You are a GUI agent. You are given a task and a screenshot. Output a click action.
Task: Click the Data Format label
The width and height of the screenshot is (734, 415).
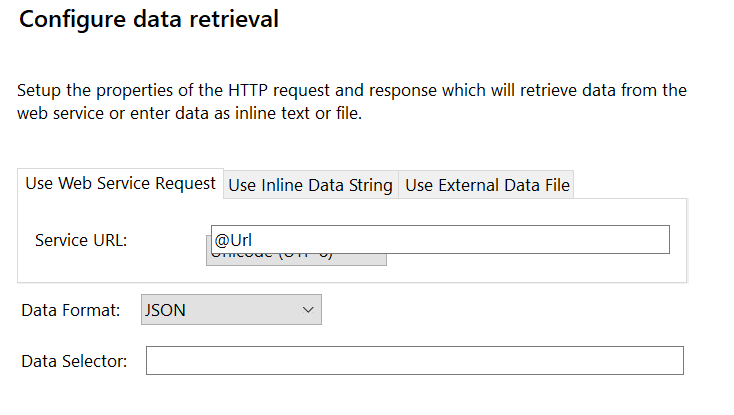pos(71,310)
